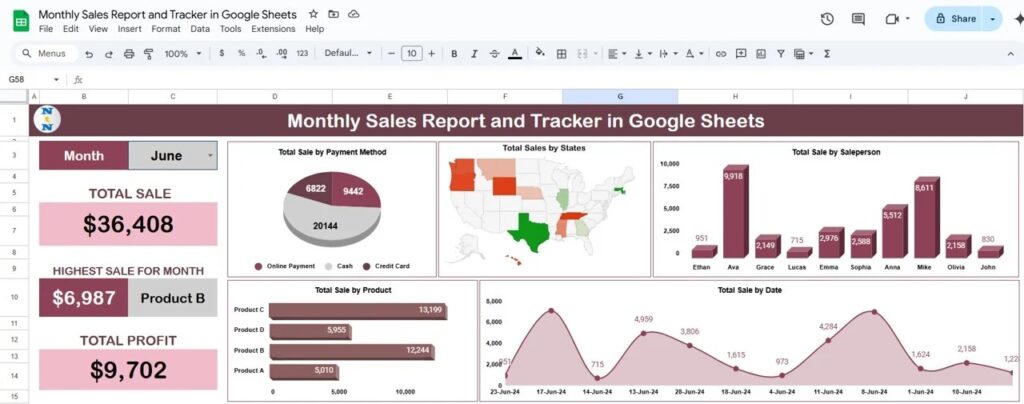Open fill color bucket
This screenshot has width=1024, height=404.
point(540,54)
